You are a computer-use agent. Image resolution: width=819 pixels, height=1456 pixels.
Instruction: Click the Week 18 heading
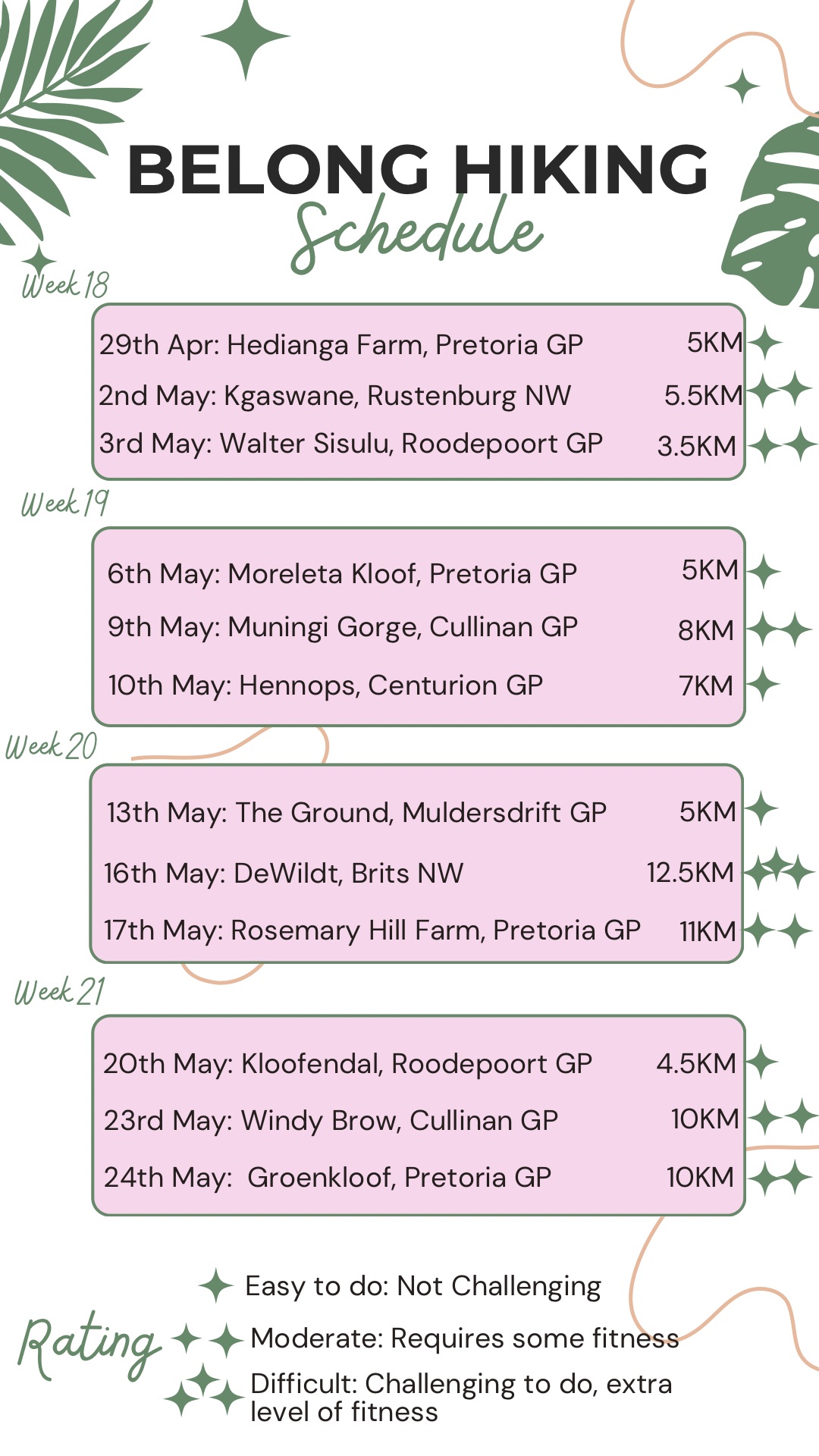coord(65,284)
